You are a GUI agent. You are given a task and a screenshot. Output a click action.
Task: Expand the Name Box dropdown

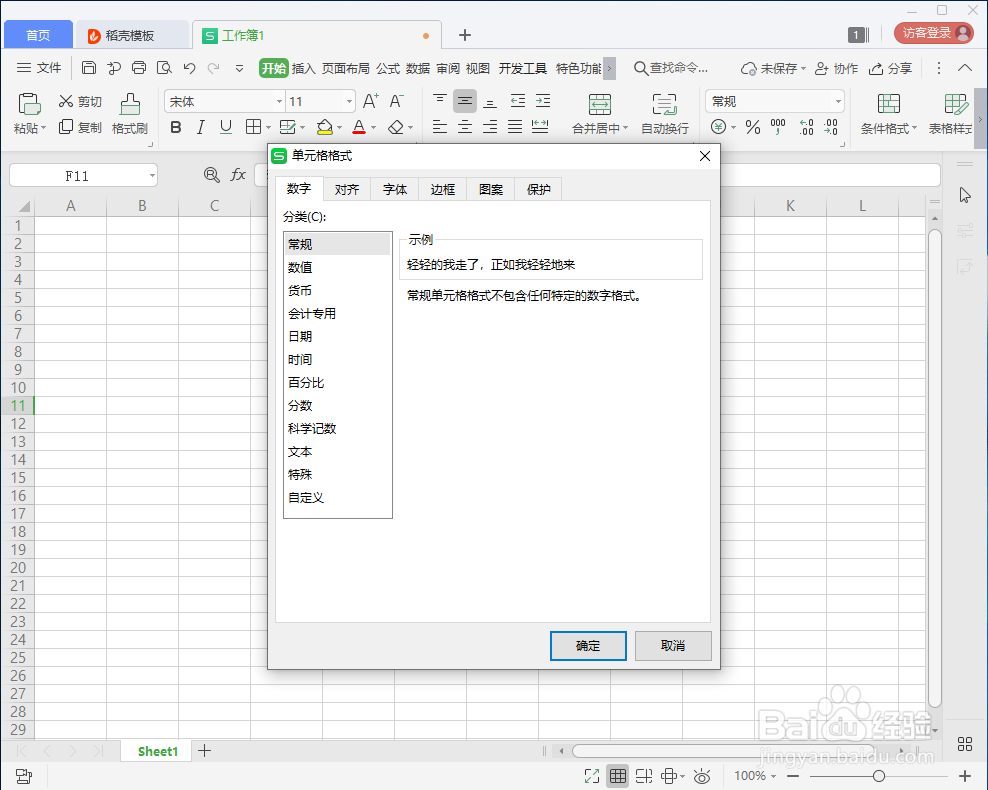pyautogui.click(x=152, y=176)
